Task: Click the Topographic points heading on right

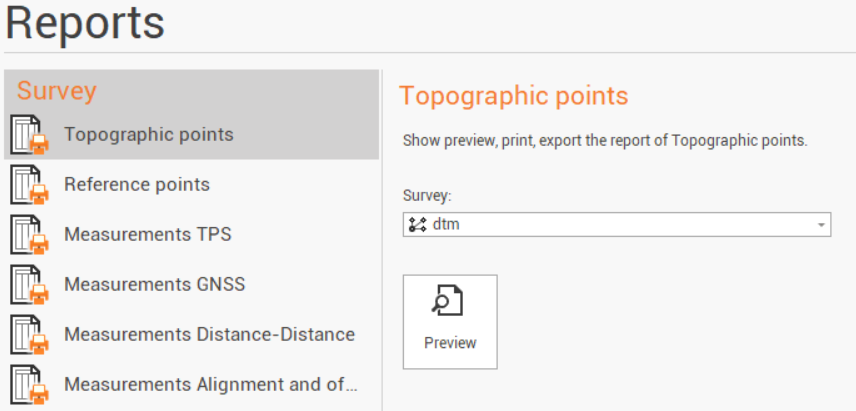Action: point(513,96)
